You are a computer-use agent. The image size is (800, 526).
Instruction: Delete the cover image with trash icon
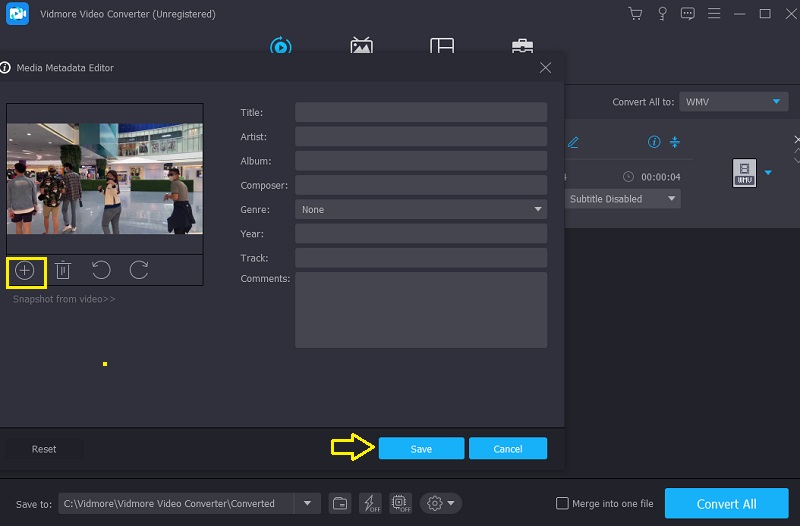pos(63,270)
